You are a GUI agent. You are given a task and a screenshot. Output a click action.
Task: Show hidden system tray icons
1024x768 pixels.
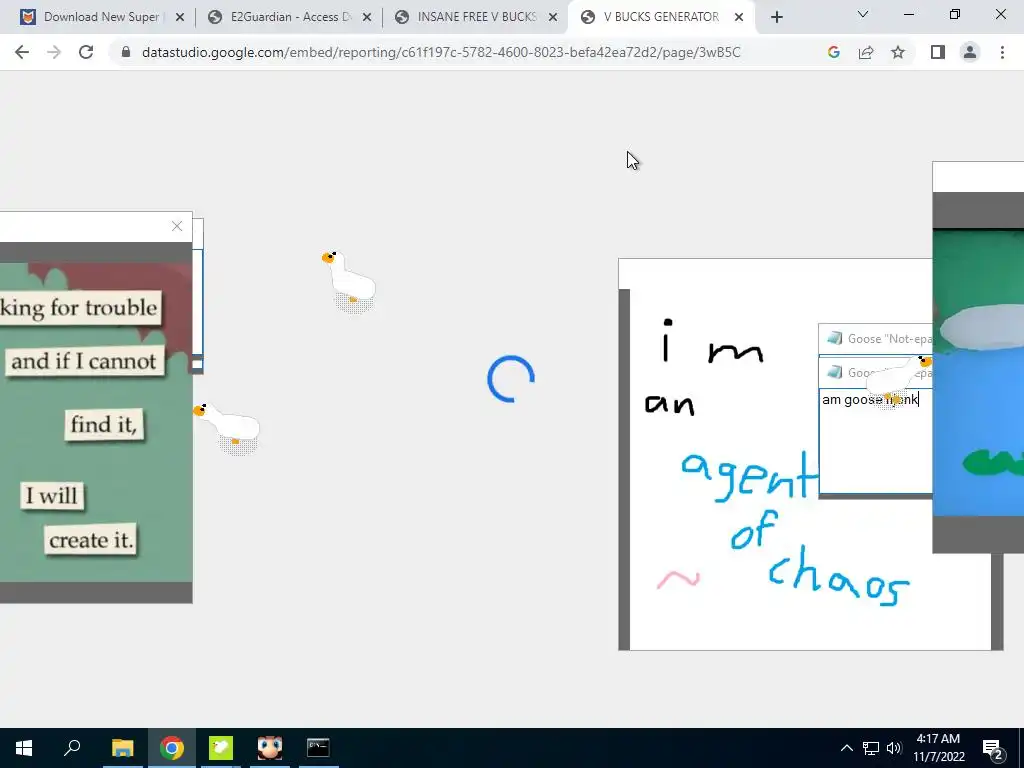coord(846,748)
